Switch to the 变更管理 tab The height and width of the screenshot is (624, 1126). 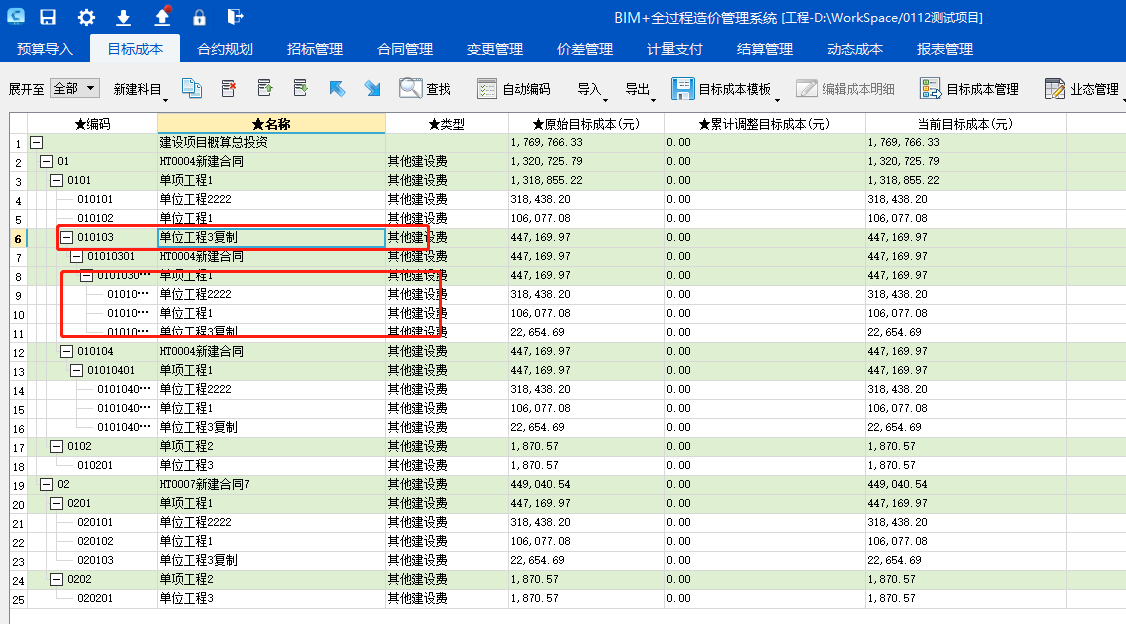[495, 49]
